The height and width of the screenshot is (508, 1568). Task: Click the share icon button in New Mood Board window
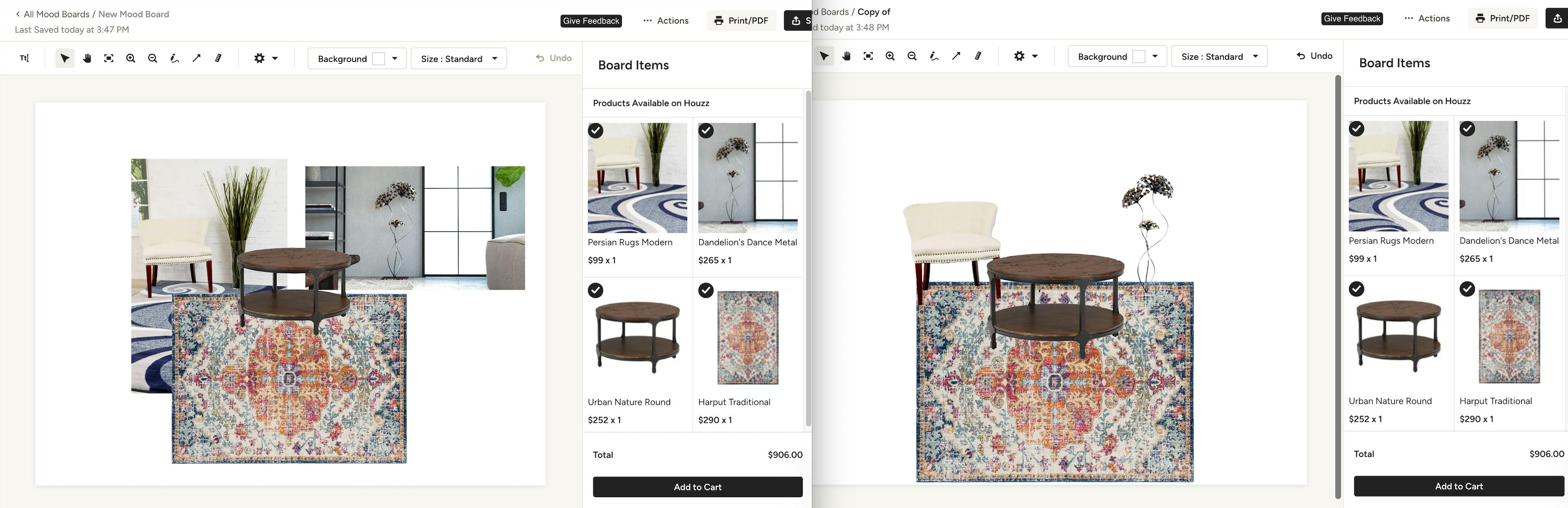pyautogui.click(x=798, y=21)
